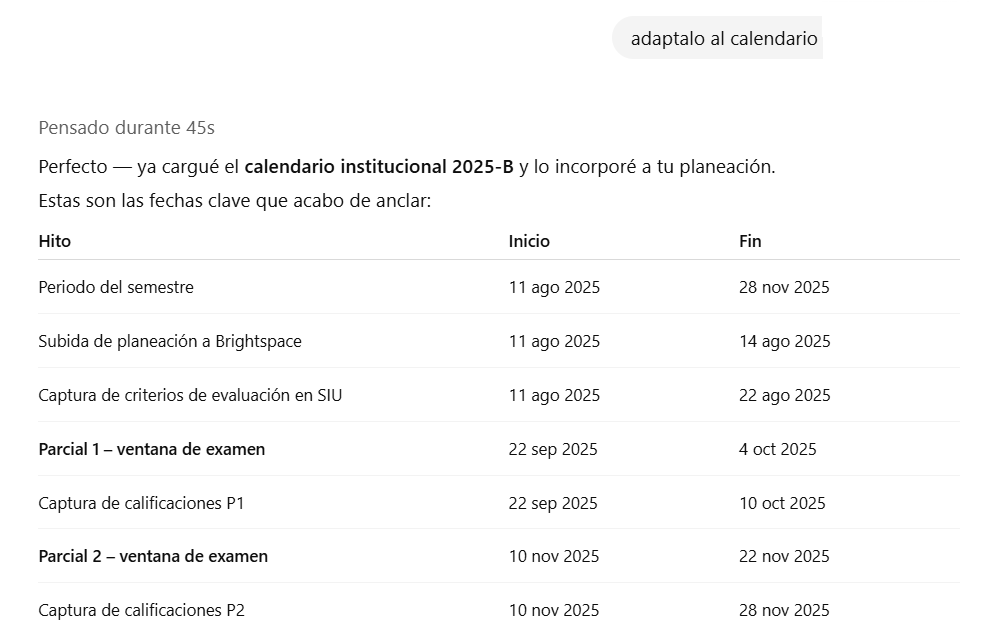The image size is (997, 636).
Task: Click the '28 nov 2025' end date for Periodo del semestre
Action: pyautogui.click(x=784, y=287)
